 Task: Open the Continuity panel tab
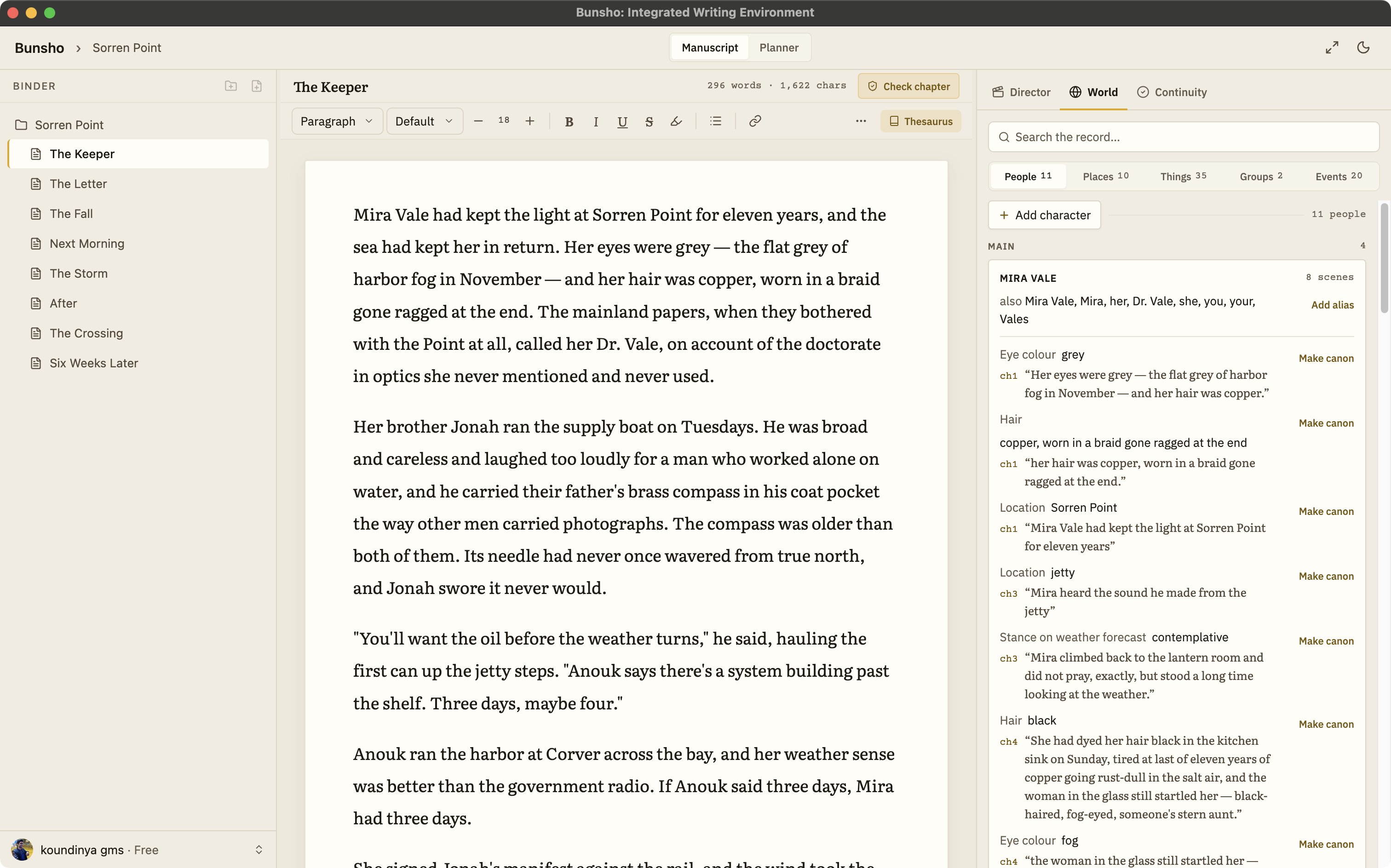[x=1172, y=92]
